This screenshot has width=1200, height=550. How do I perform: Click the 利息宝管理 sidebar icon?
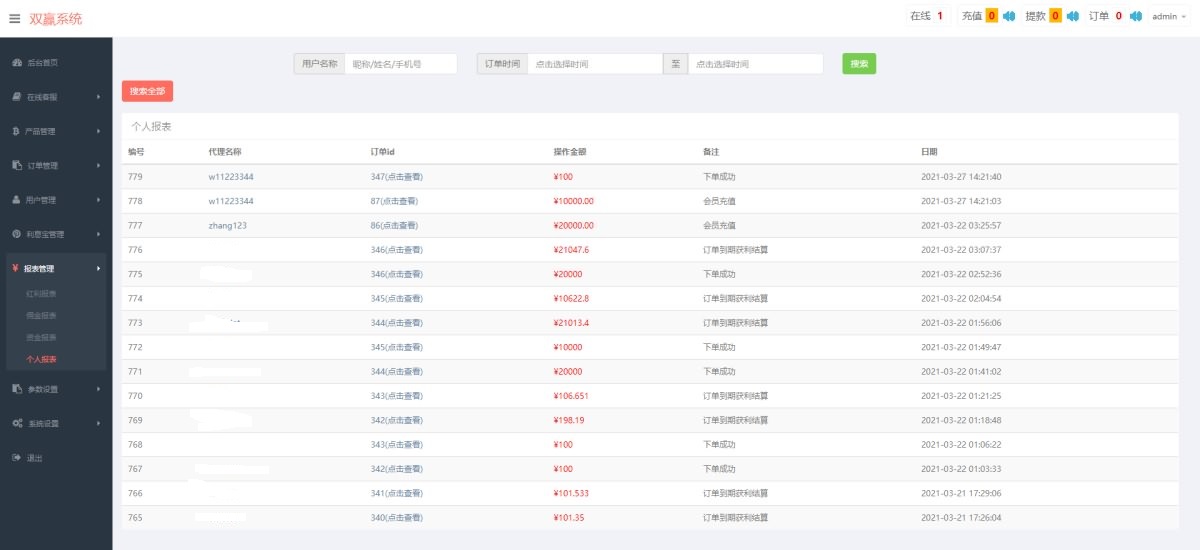[17, 234]
